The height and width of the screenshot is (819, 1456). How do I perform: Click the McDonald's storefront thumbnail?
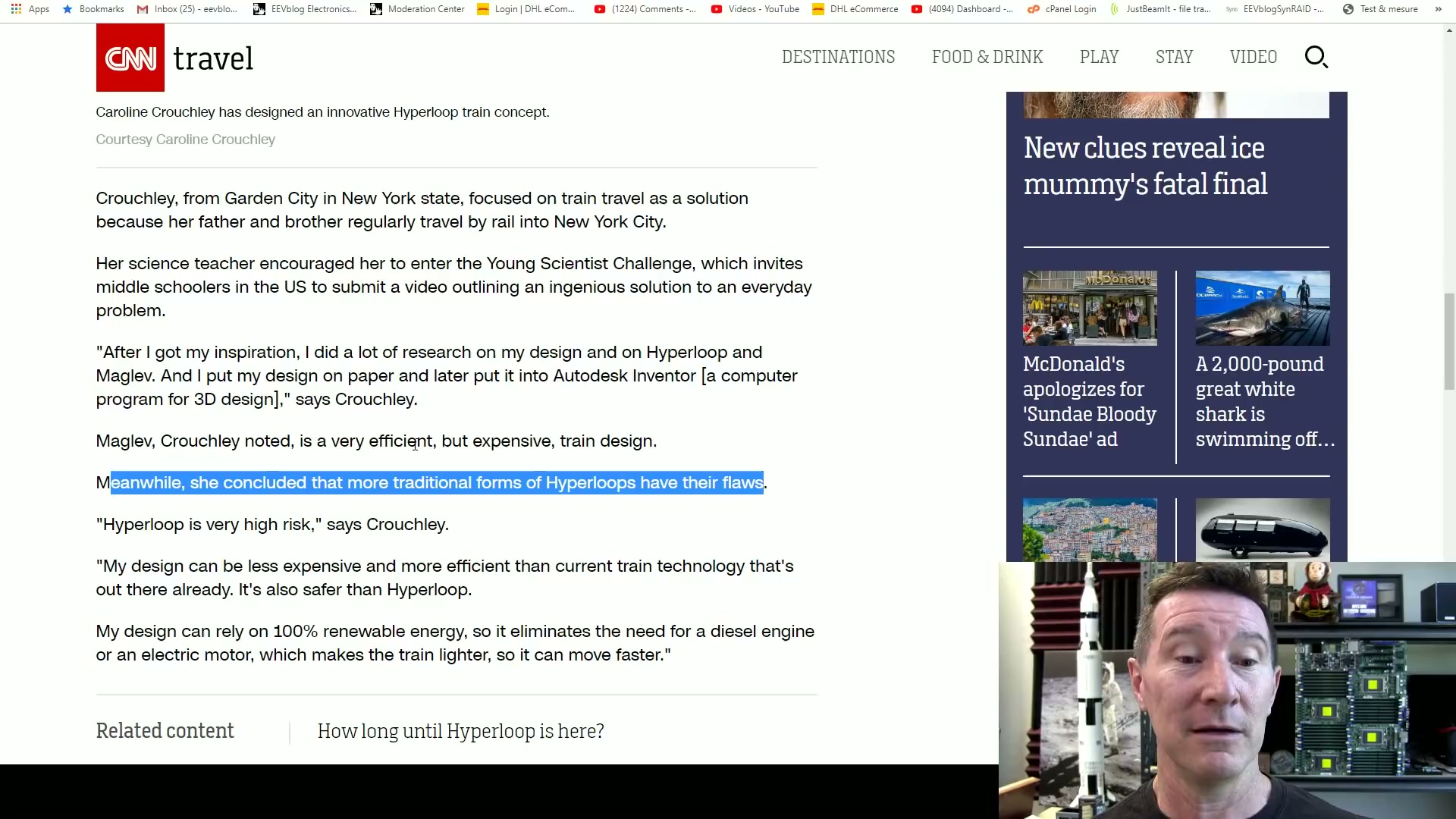click(1090, 308)
